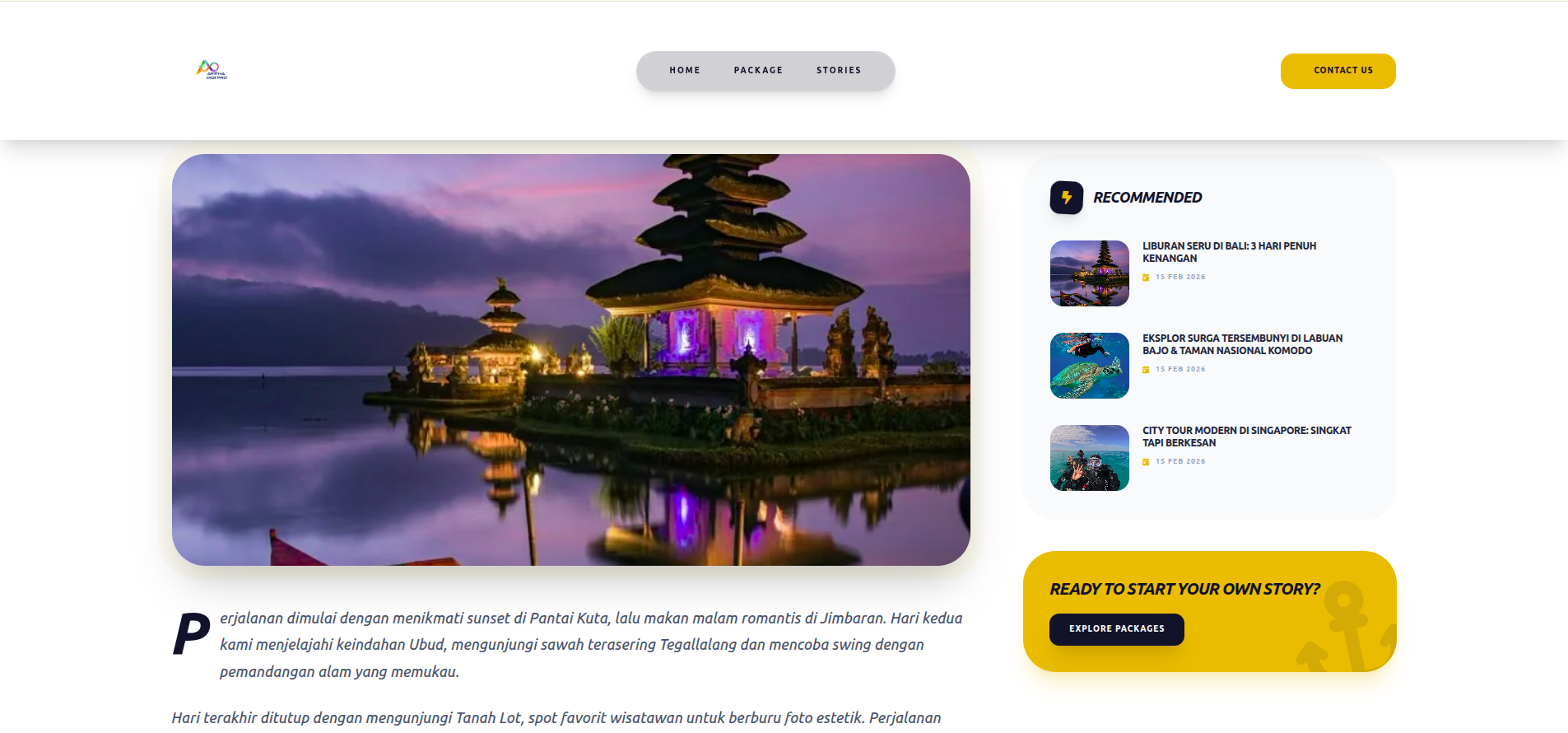
Task: Click 'Ready to start your own story?' heading
Action: coord(1184,590)
